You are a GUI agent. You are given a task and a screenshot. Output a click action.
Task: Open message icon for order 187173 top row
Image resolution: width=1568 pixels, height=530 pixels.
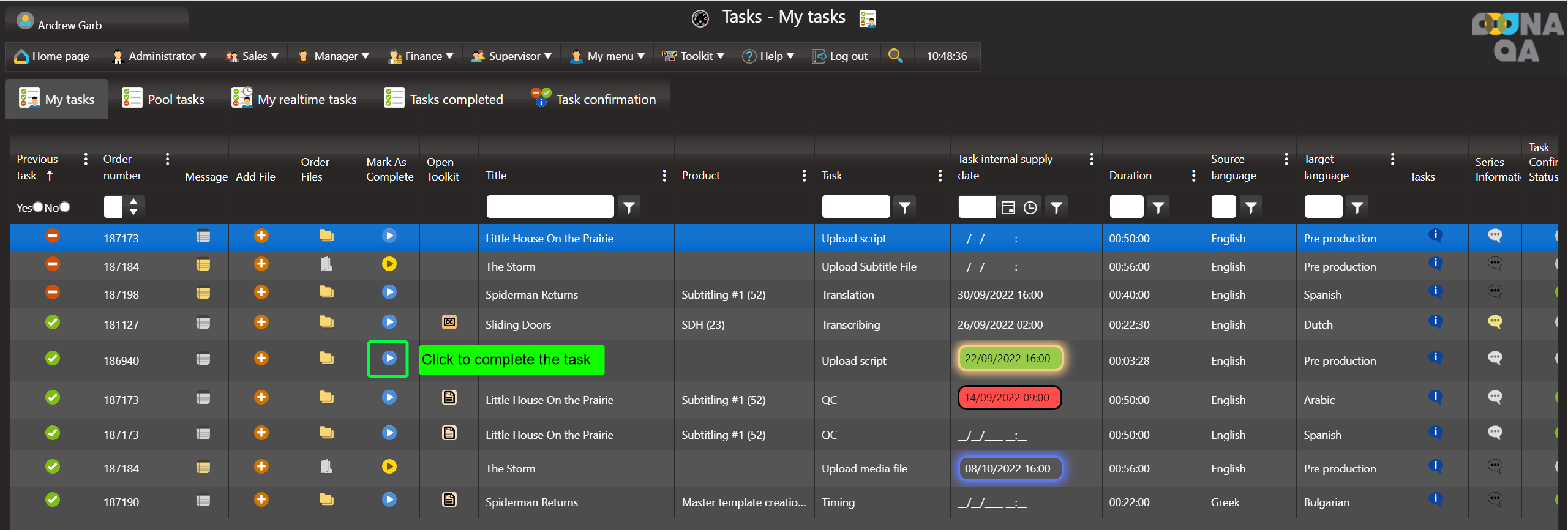click(x=203, y=236)
